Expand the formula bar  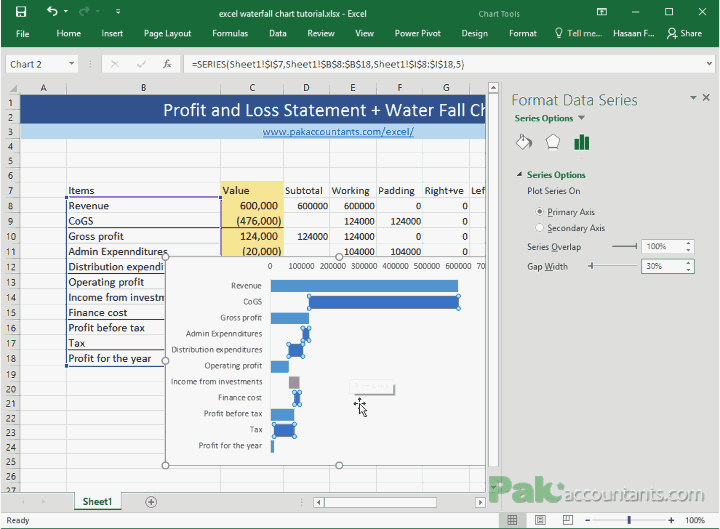(x=709, y=64)
